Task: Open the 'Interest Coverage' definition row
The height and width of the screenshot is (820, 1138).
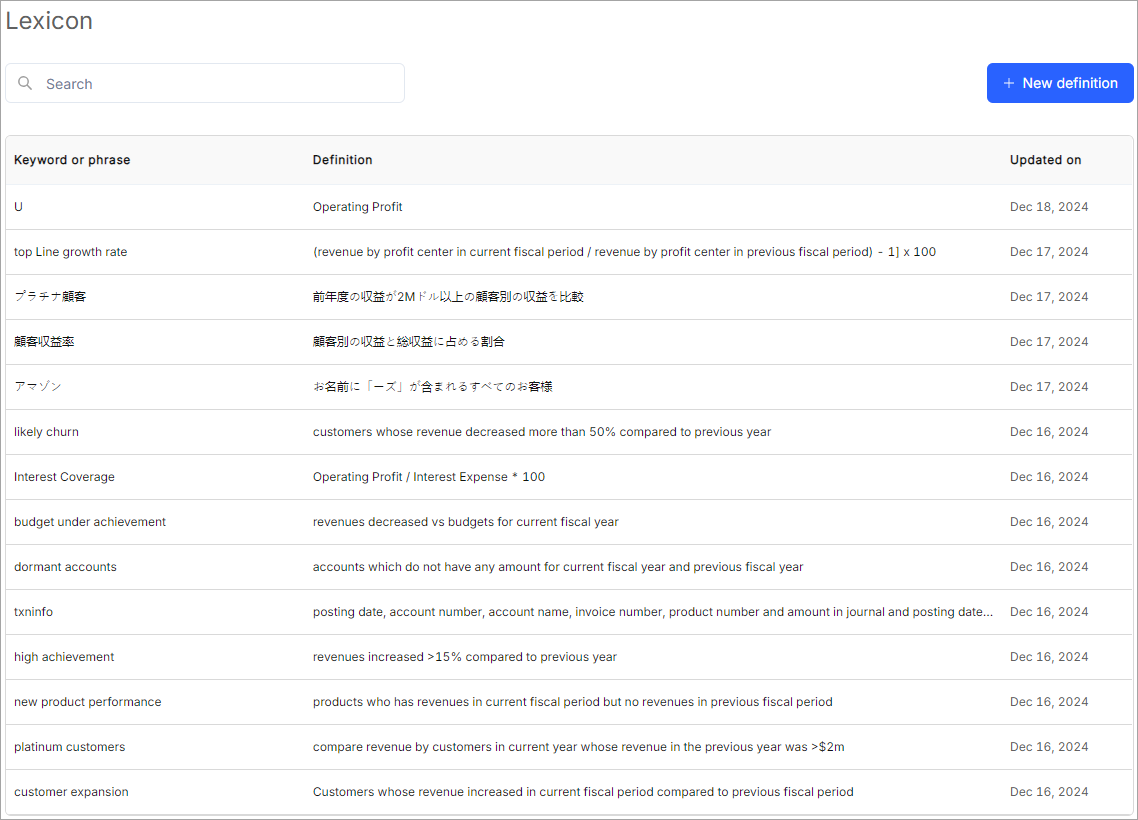Action: (x=64, y=477)
